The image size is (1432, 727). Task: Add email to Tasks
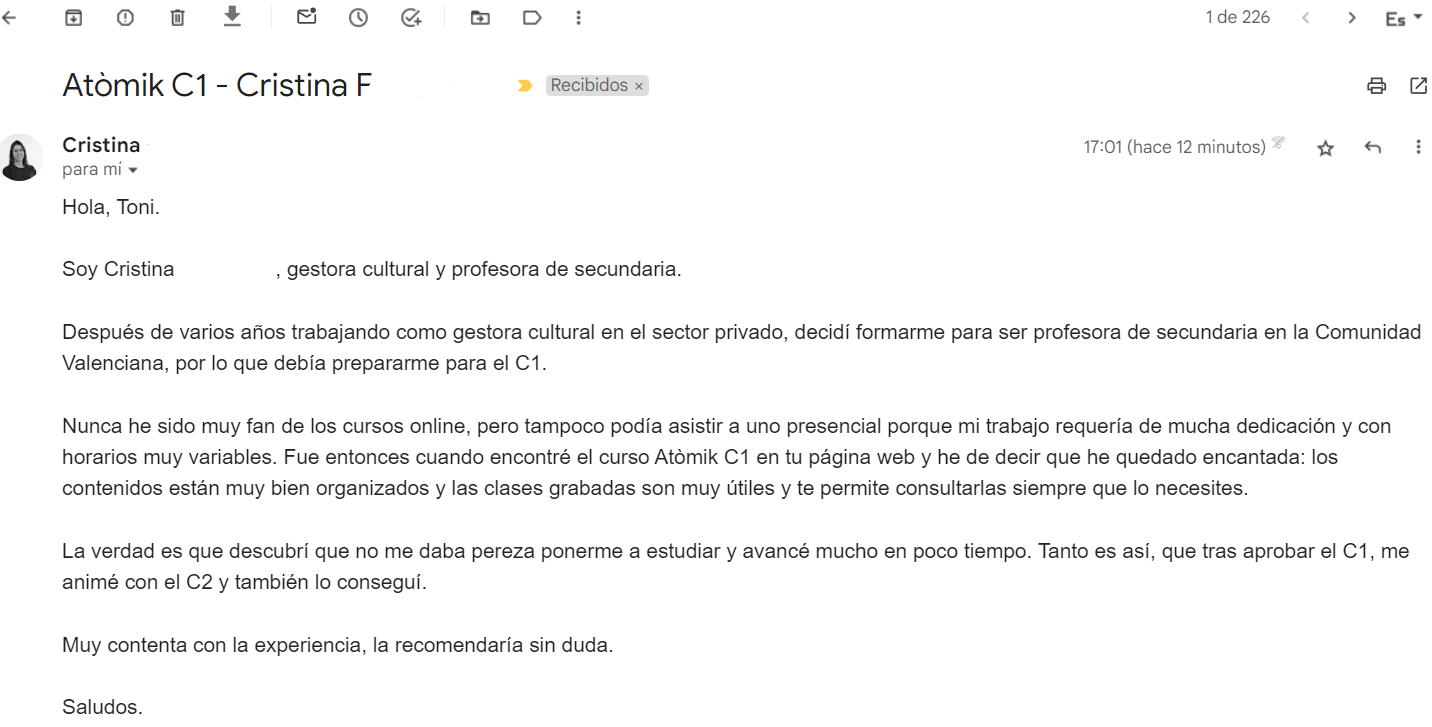pyautogui.click(x=411, y=17)
